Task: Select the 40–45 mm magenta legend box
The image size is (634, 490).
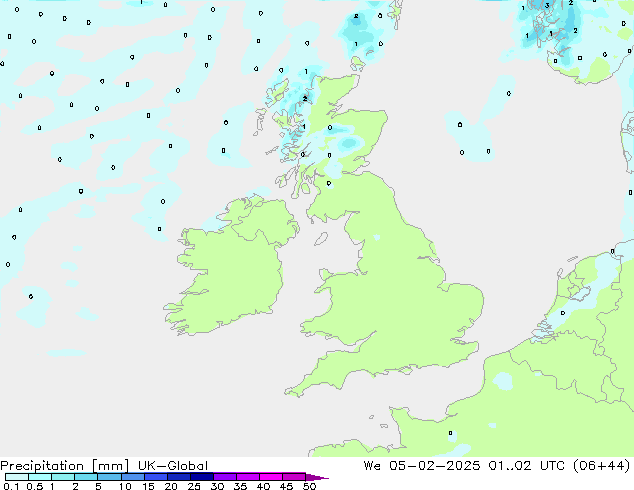Action: [271, 477]
